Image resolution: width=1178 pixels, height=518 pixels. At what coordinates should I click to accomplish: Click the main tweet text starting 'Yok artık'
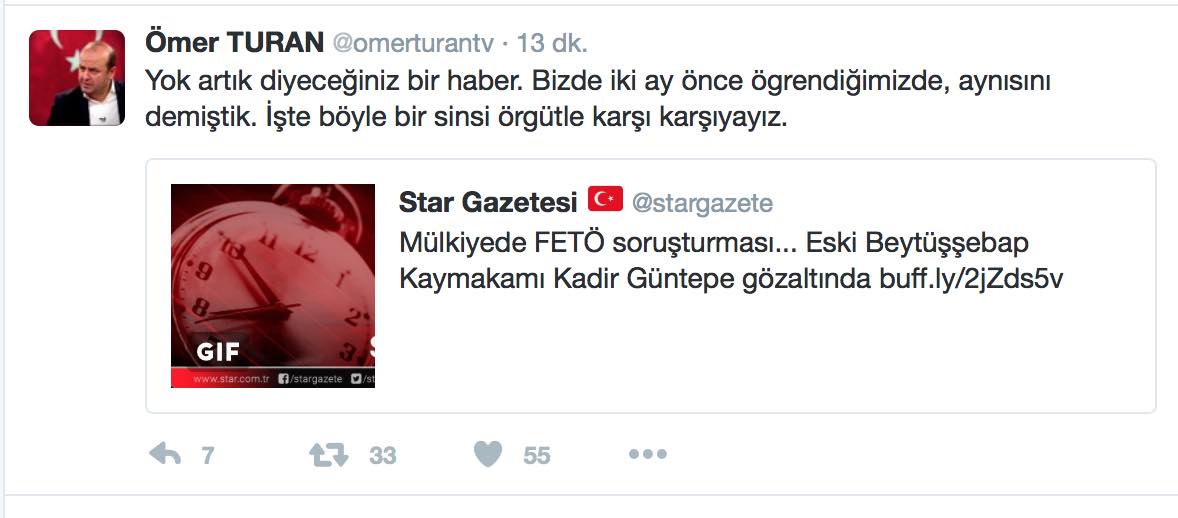pos(598,99)
